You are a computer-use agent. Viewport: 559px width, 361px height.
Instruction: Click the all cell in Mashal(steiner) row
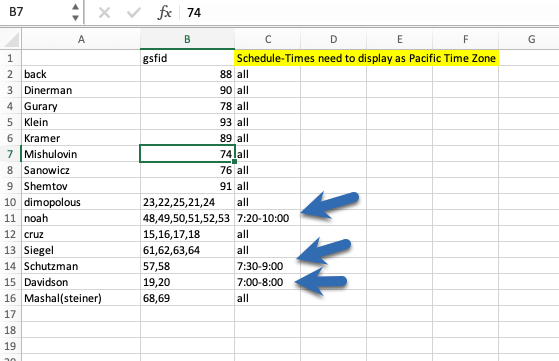click(268, 298)
